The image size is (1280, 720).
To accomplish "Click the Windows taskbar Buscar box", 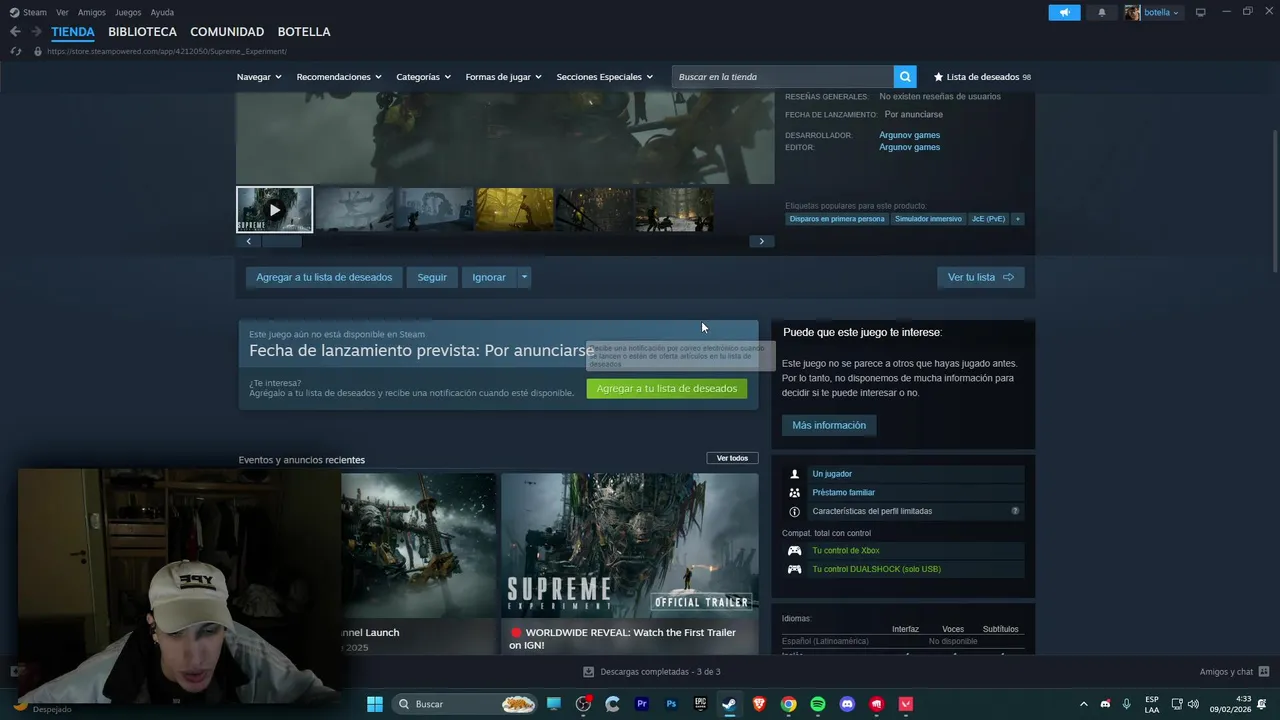I will [465, 704].
